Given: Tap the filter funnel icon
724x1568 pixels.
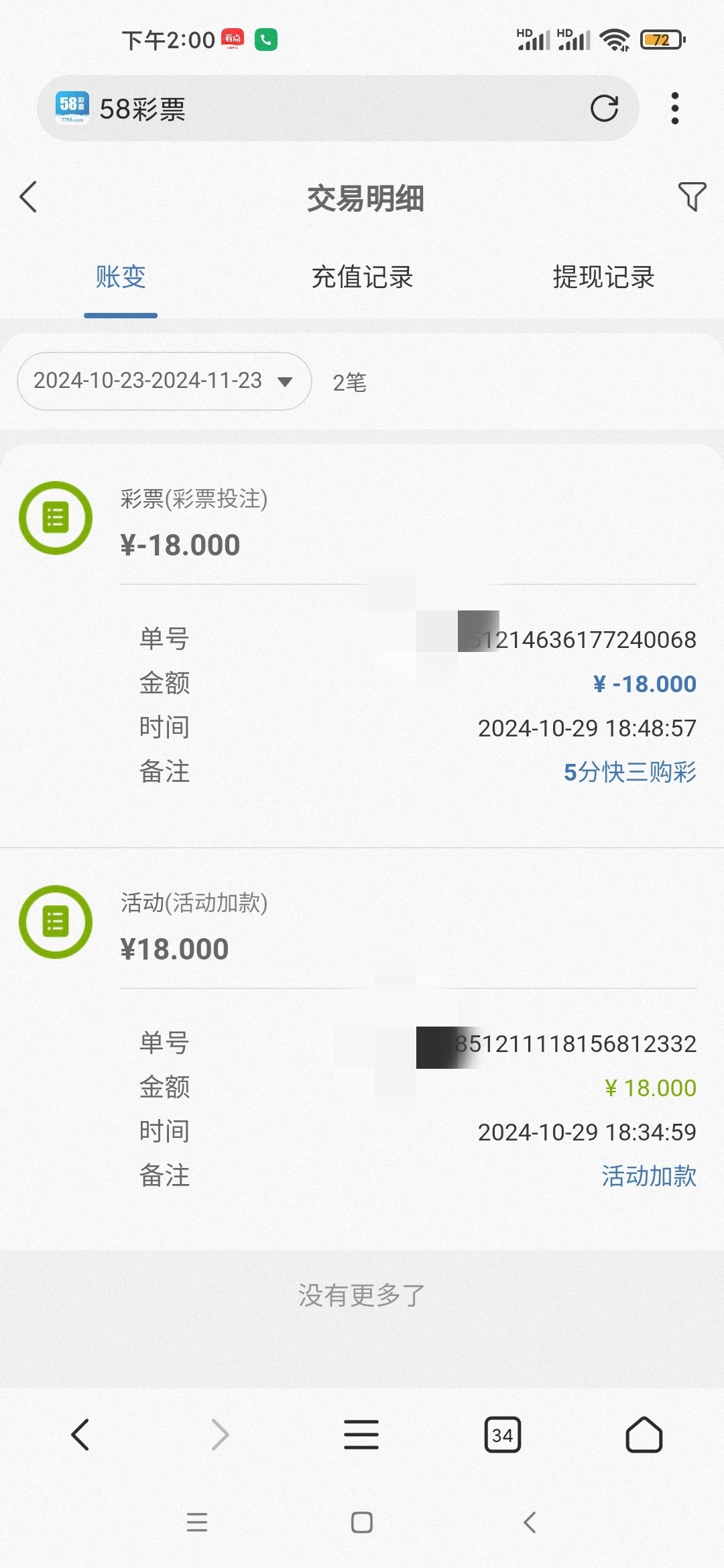Looking at the screenshot, I should click(x=692, y=197).
